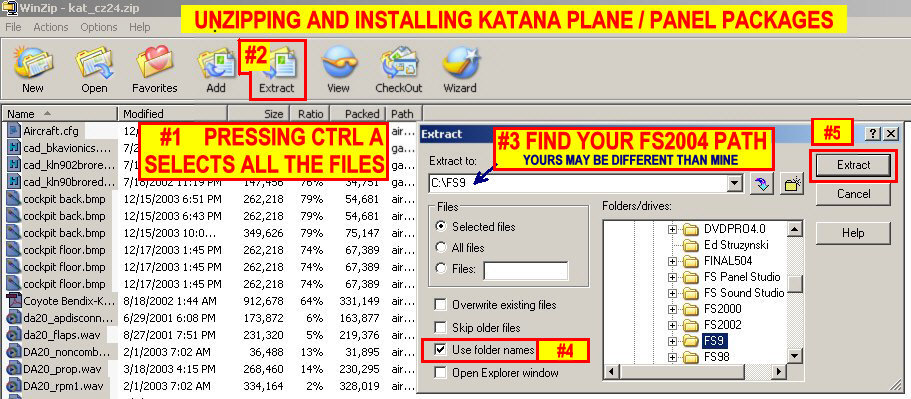Select the Coyote Bendix-K PDF file icon
This screenshot has width=911, height=399.
(x=14, y=301)
